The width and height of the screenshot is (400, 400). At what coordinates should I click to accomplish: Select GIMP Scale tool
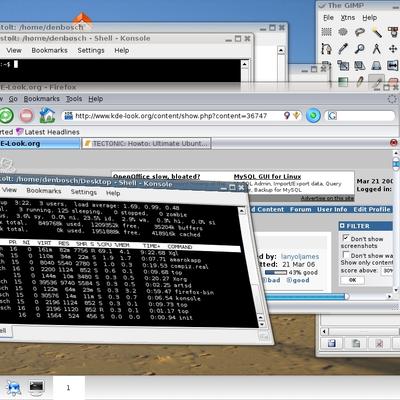[343, 65]
